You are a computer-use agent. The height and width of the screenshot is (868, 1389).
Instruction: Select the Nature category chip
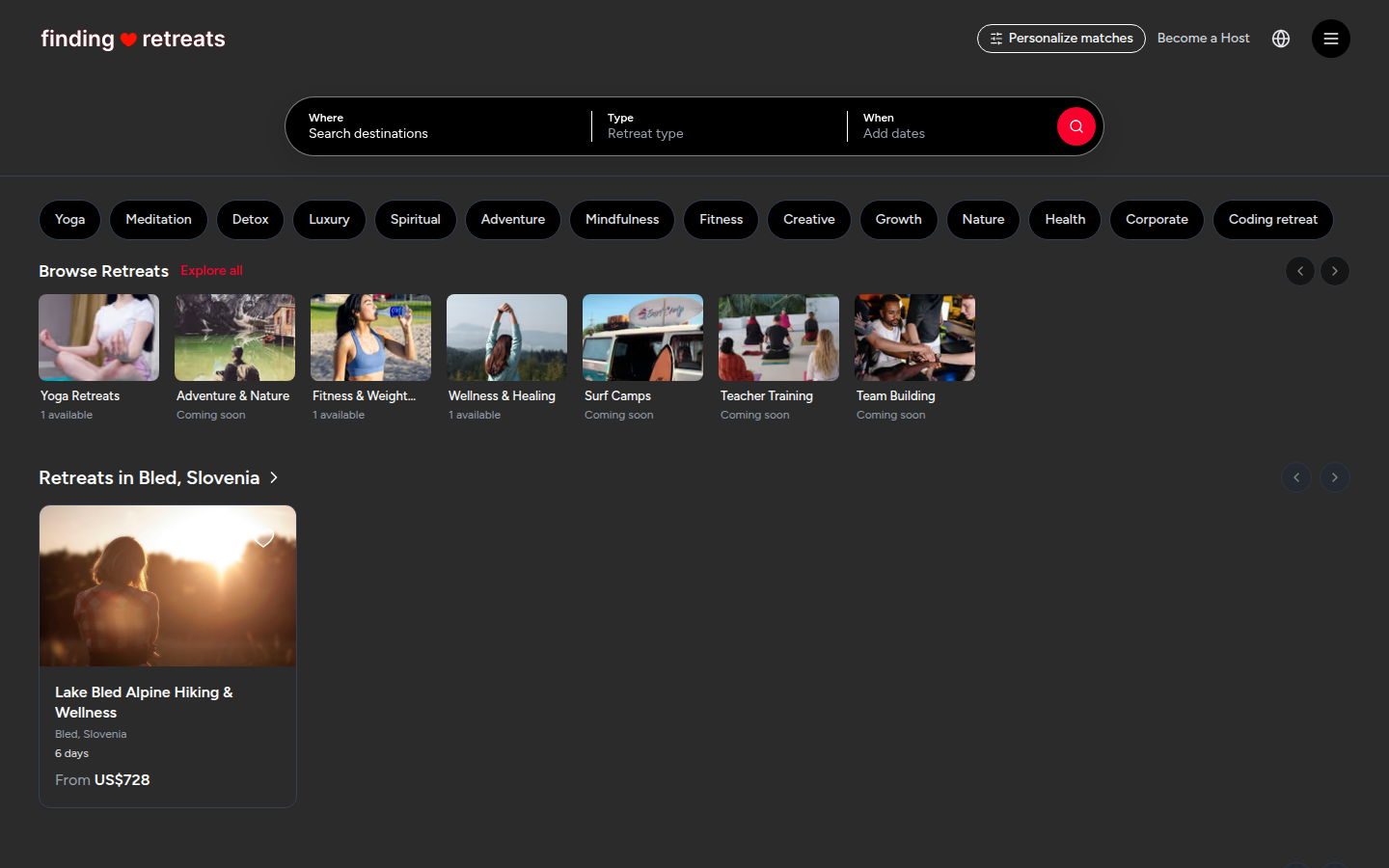tap(983, 220)
